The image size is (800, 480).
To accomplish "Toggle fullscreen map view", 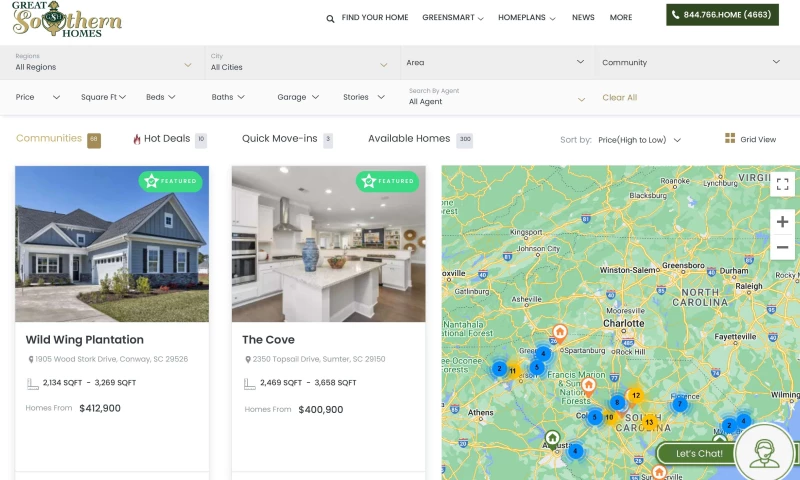I will point(782,184).
